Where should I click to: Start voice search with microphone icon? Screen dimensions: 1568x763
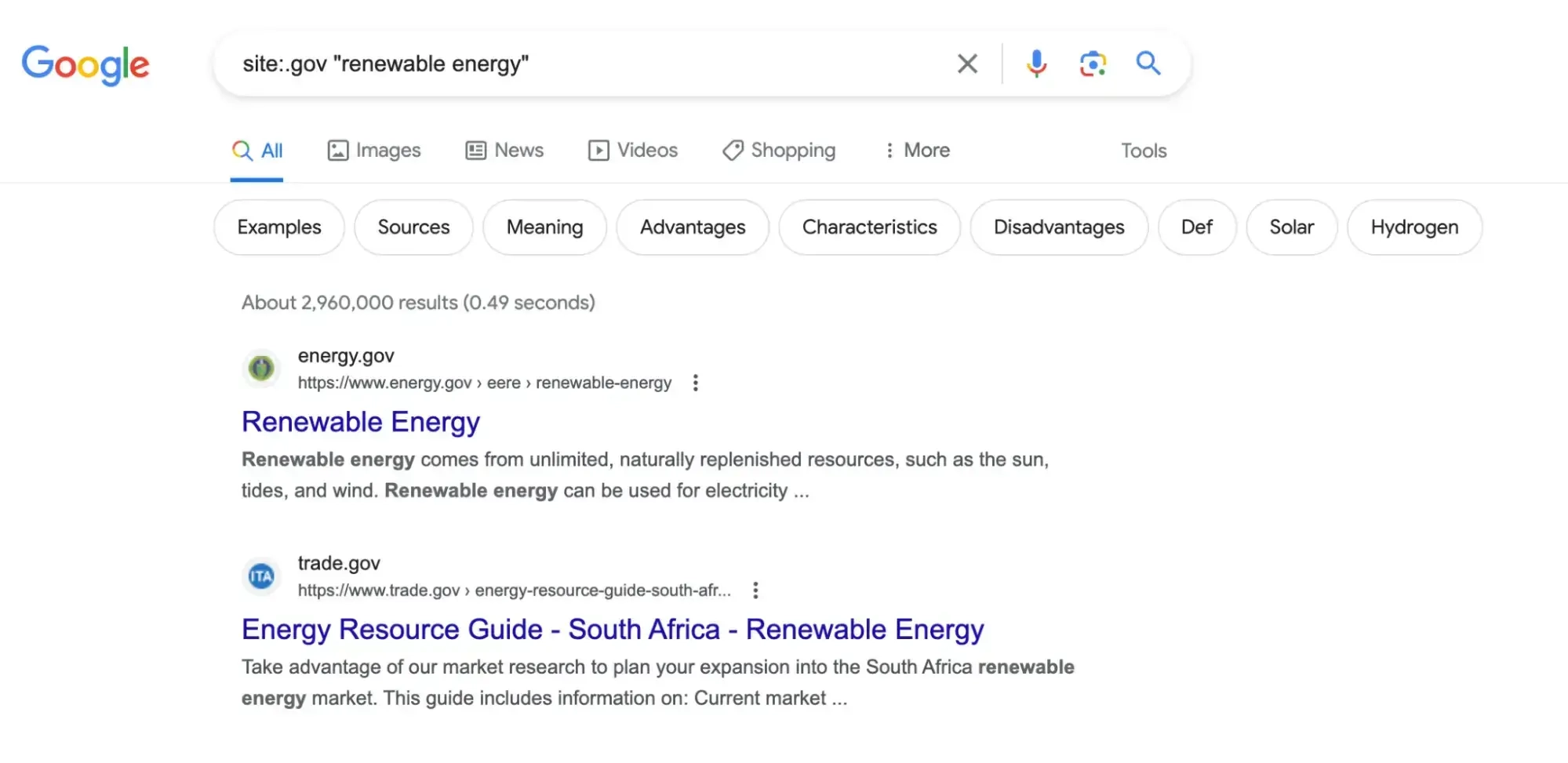pyautogui.click(x=1036, y=64)
